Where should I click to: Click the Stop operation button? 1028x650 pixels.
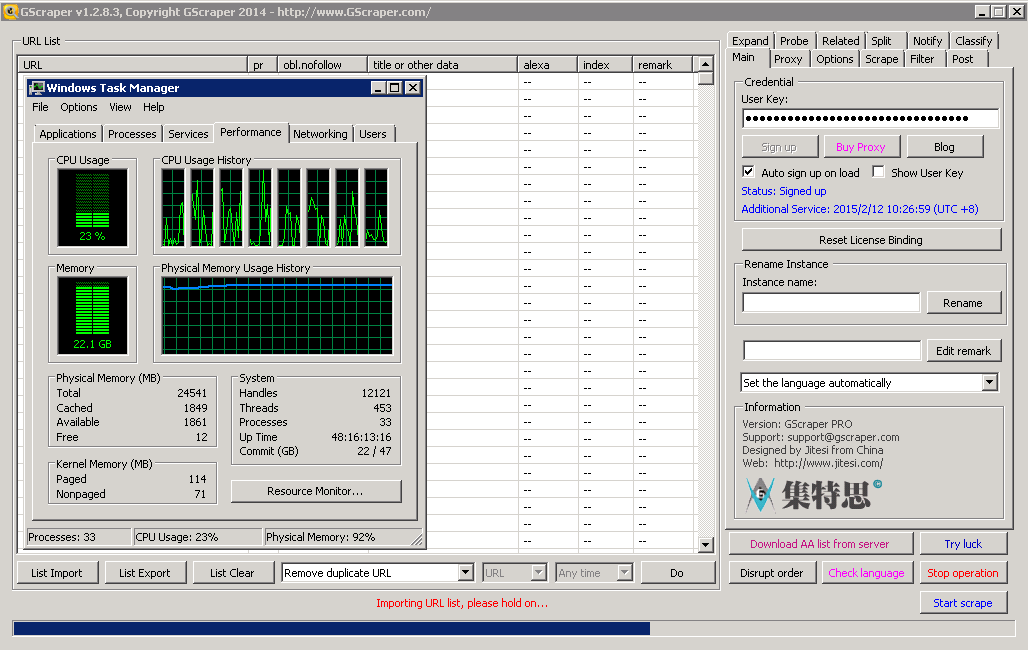point(962,573)
